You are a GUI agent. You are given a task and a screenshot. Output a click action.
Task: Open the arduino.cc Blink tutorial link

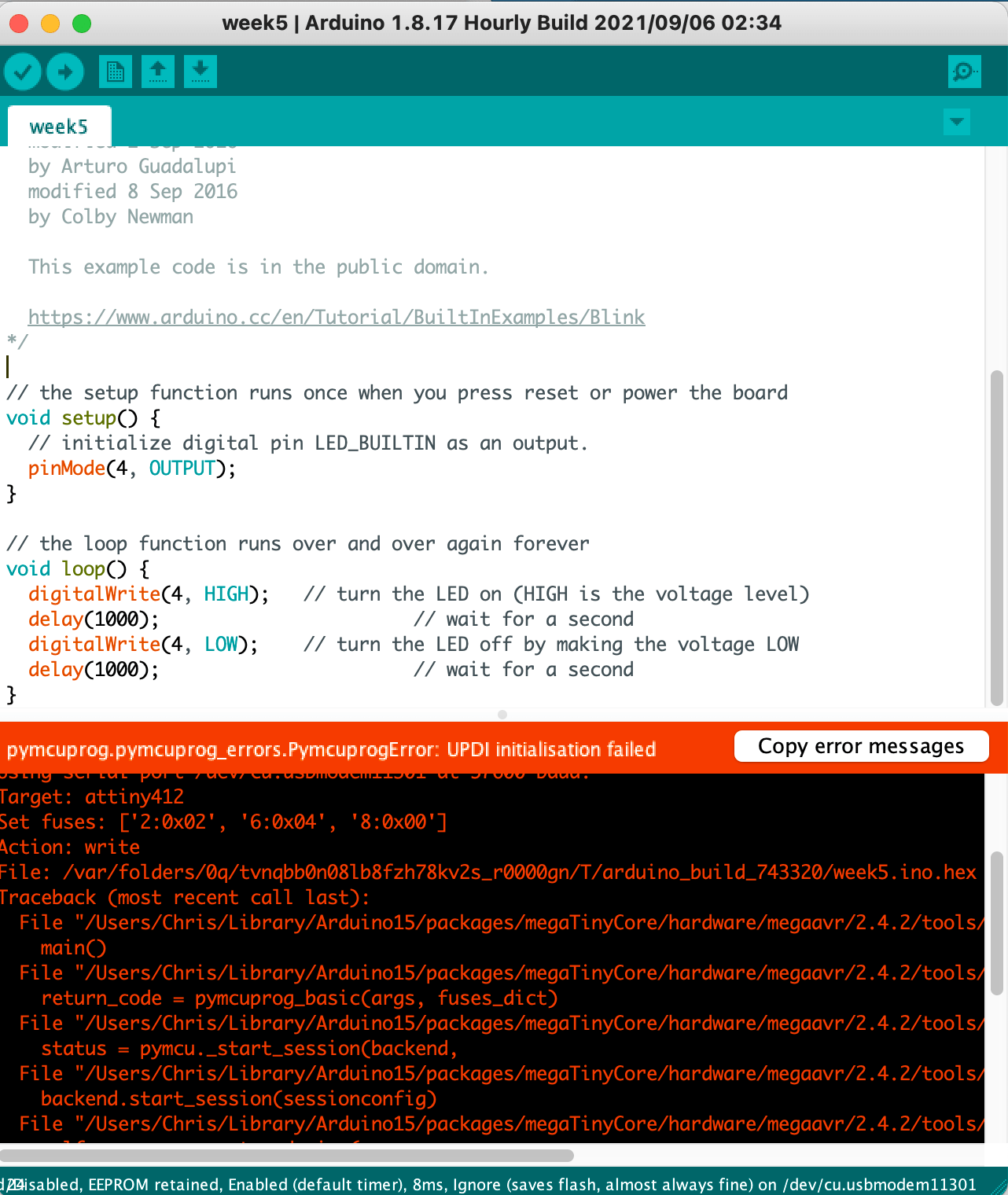pyautogui.click(x=337, y=317)
